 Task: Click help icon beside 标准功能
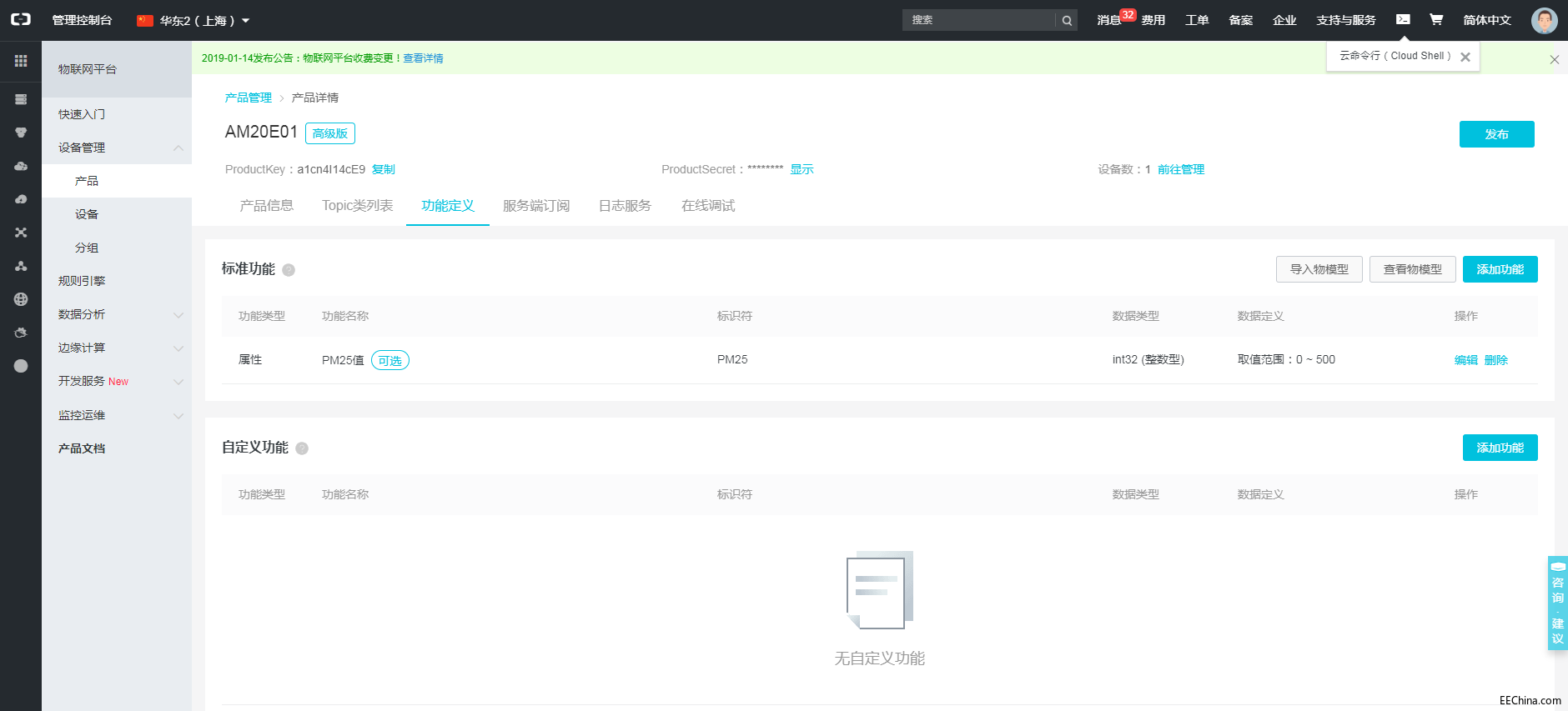(289, 270)
